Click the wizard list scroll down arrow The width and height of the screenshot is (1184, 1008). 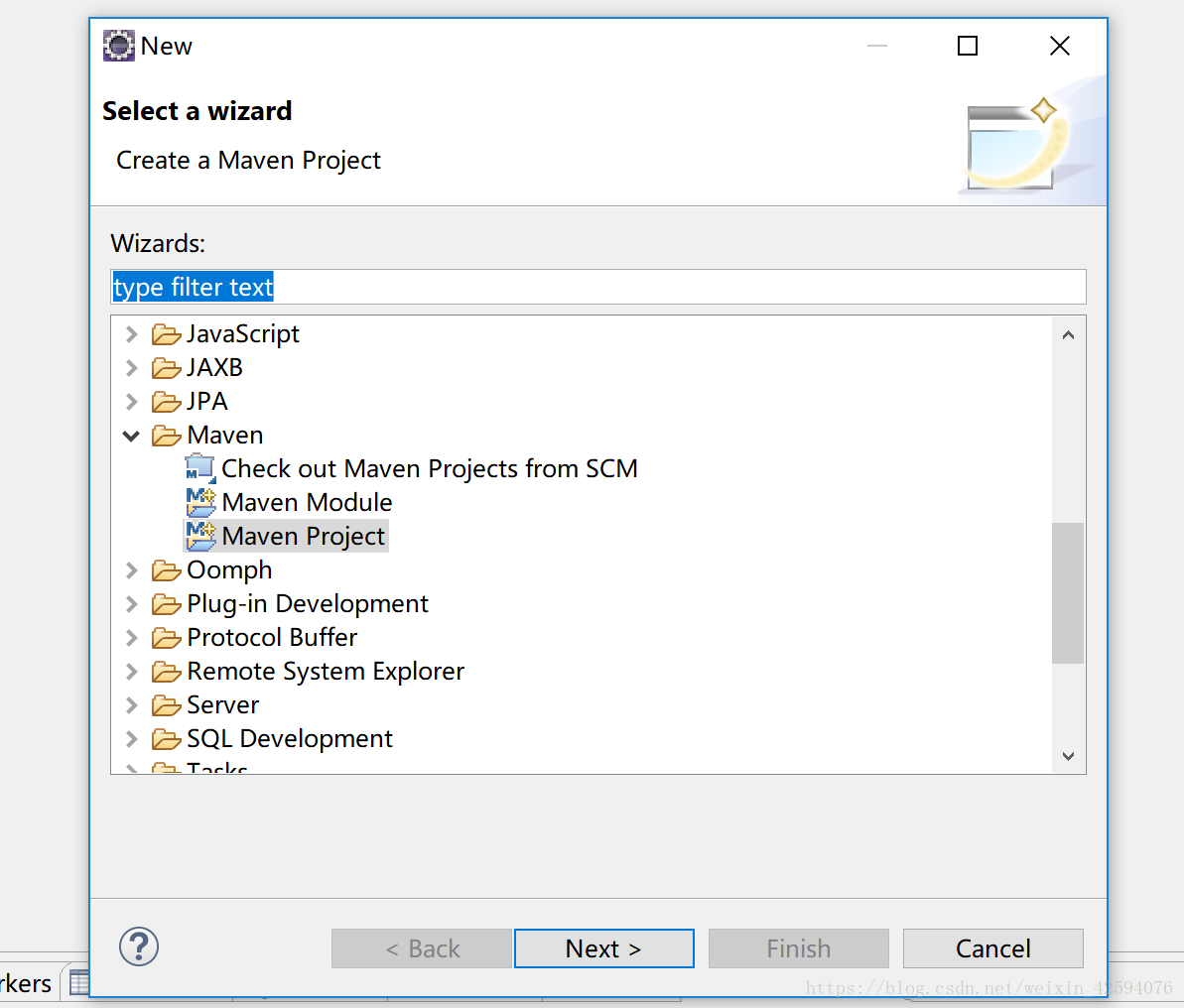pos(1068,756)
